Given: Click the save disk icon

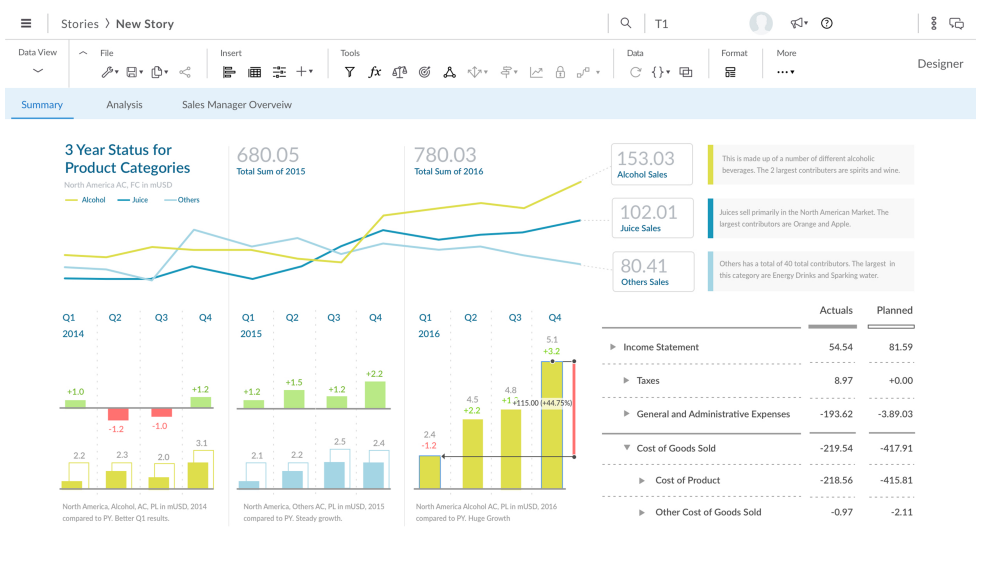Looking at the screenshot, I should click(134, 72).
